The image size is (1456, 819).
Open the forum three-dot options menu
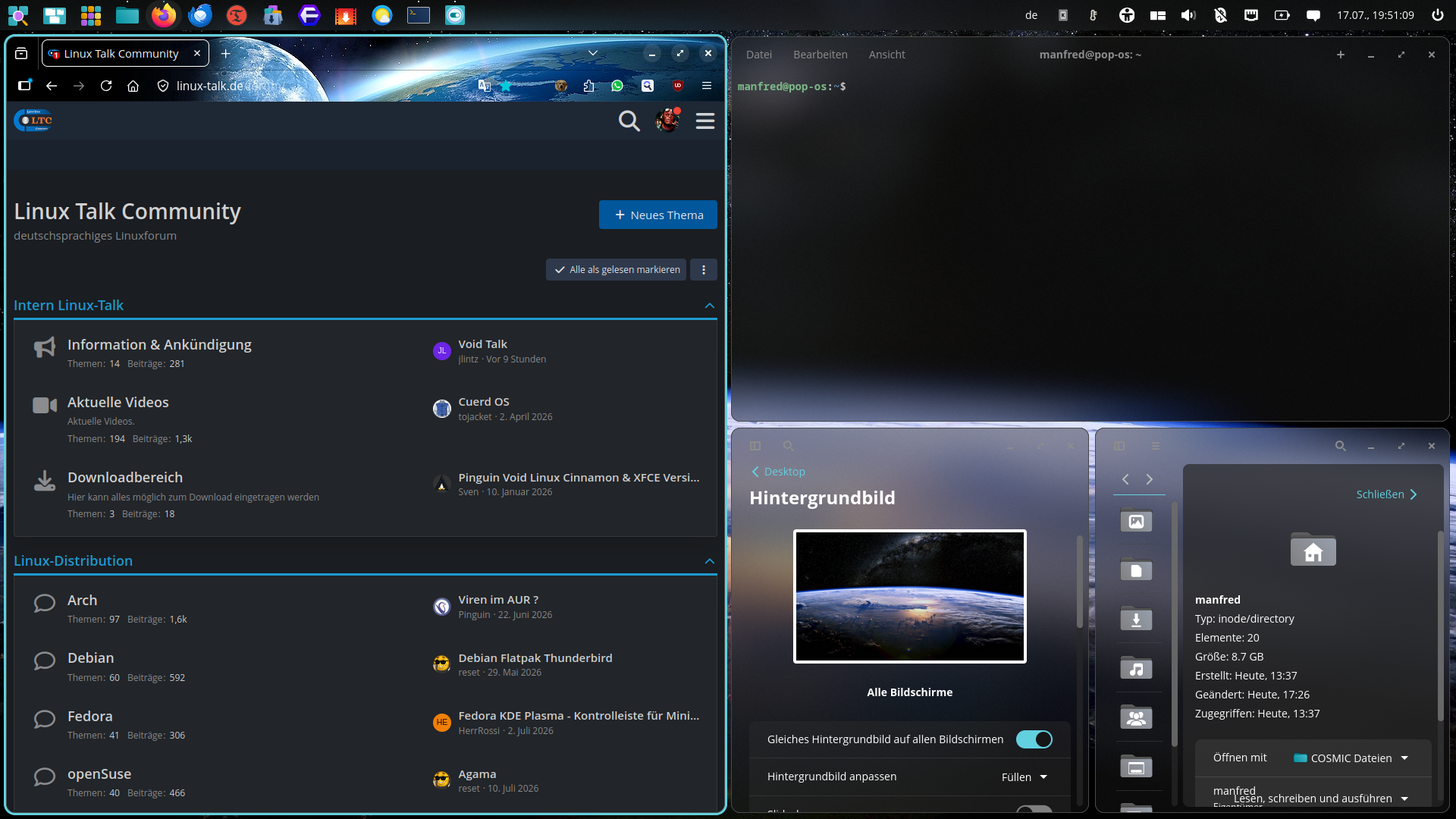pos(704,270)
